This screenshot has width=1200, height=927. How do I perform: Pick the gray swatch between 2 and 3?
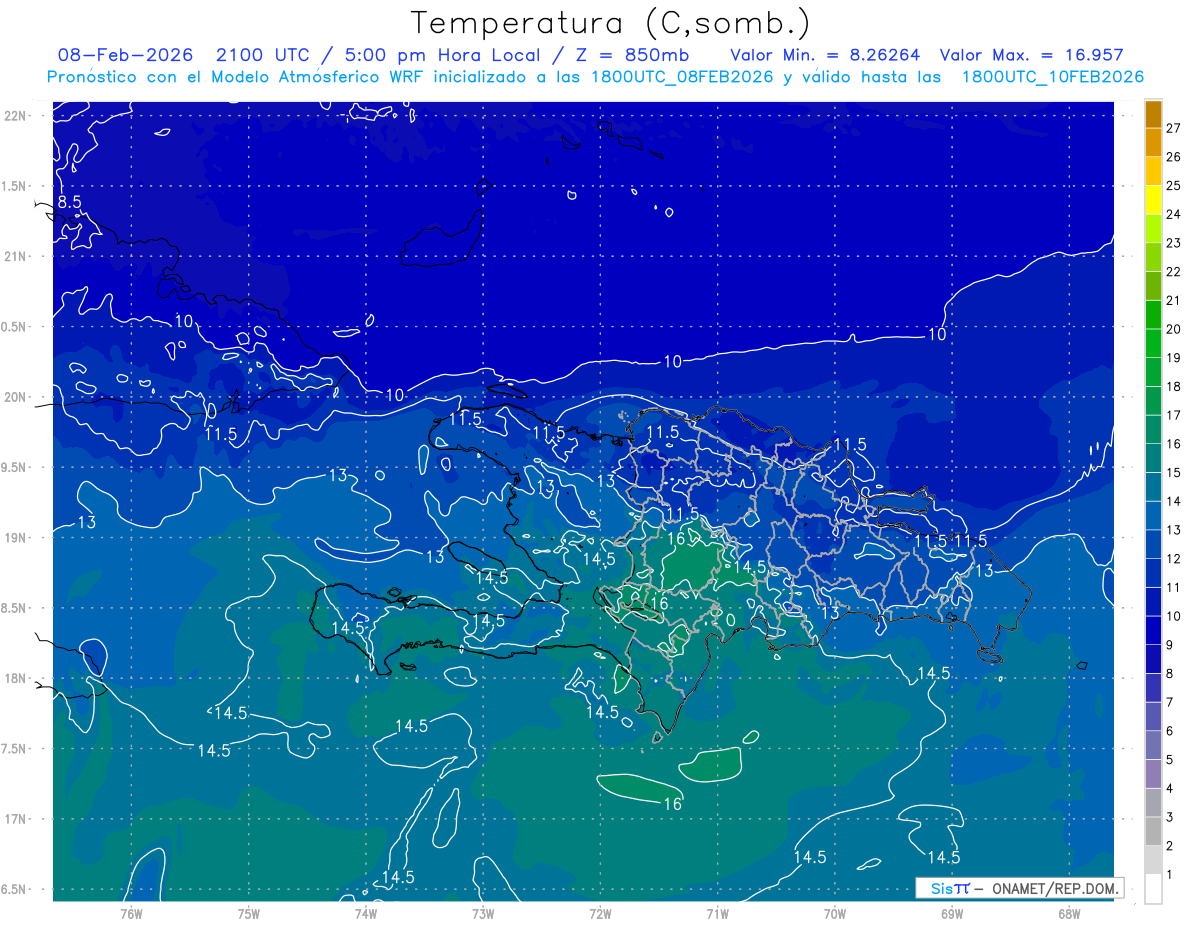click(1154, 832)
